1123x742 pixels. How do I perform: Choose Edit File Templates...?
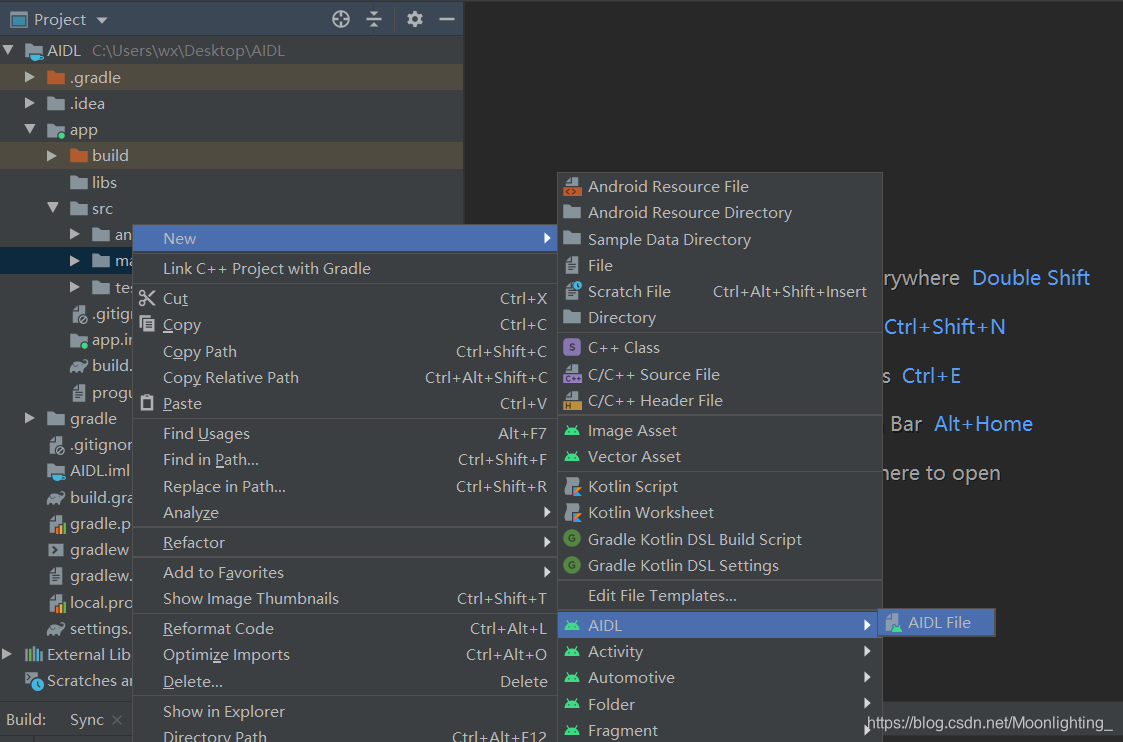(x=720, y=595)
